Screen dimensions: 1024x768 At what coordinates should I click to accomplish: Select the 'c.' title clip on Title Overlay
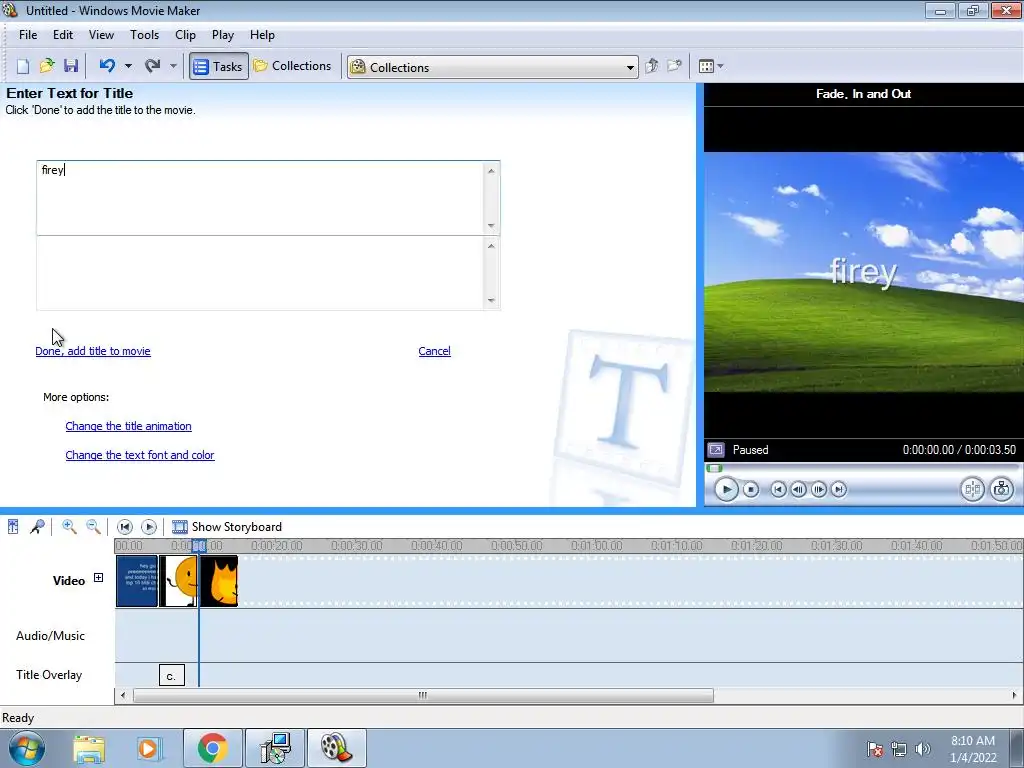pos(172,675)
